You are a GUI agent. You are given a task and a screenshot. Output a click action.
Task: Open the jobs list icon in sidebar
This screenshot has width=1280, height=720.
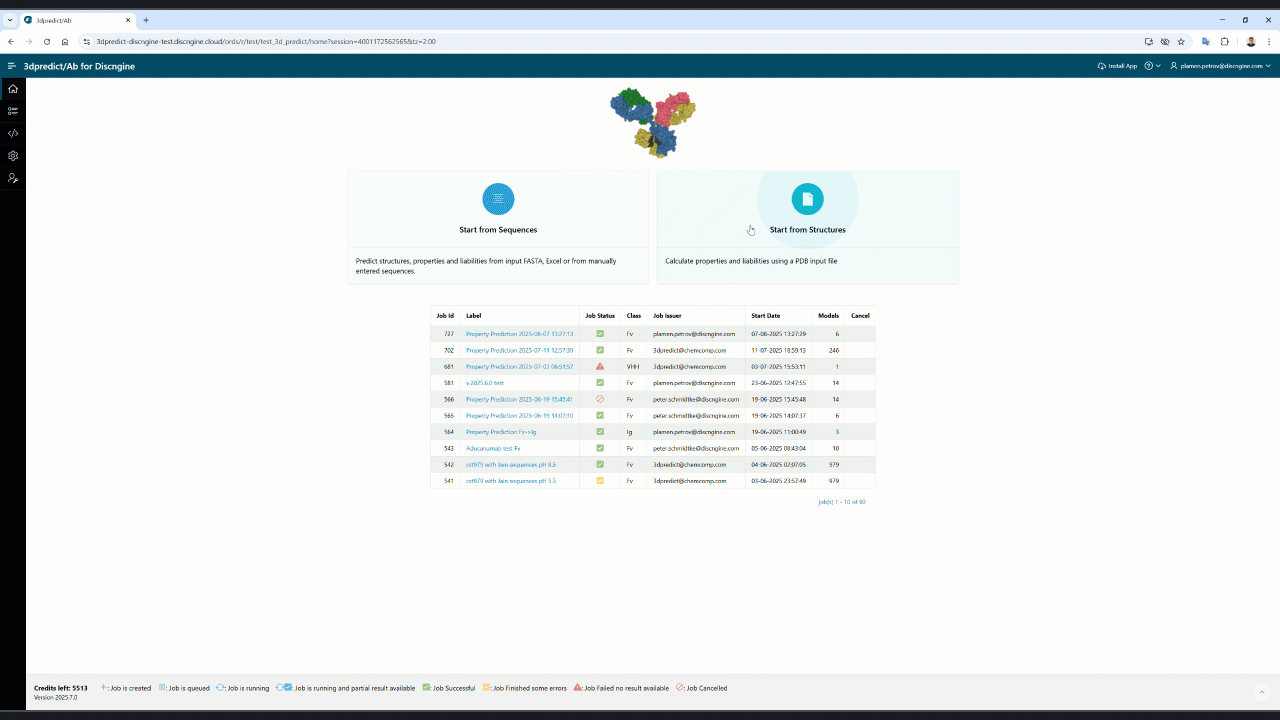13,111
